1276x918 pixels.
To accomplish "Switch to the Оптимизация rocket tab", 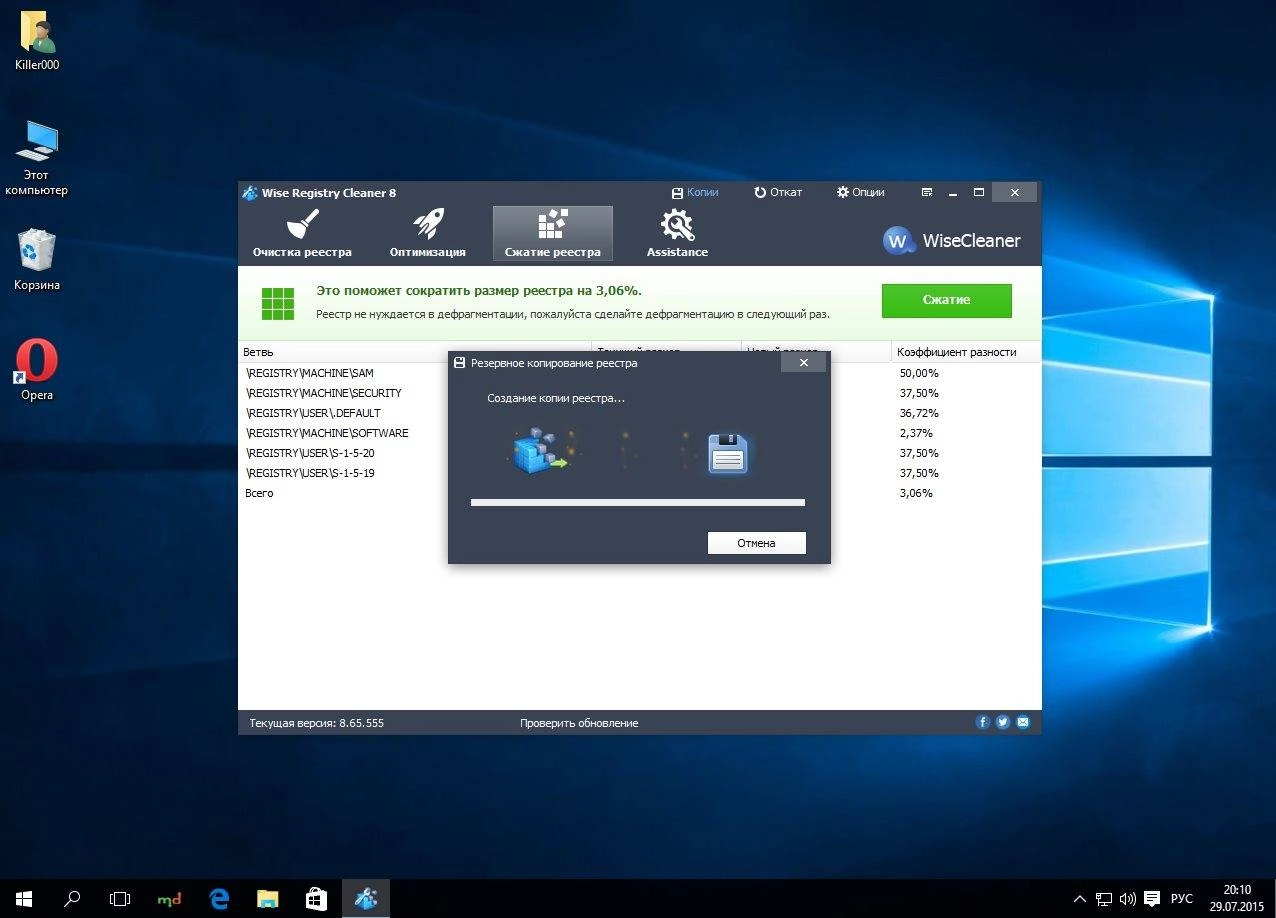I will click(428, 234).
